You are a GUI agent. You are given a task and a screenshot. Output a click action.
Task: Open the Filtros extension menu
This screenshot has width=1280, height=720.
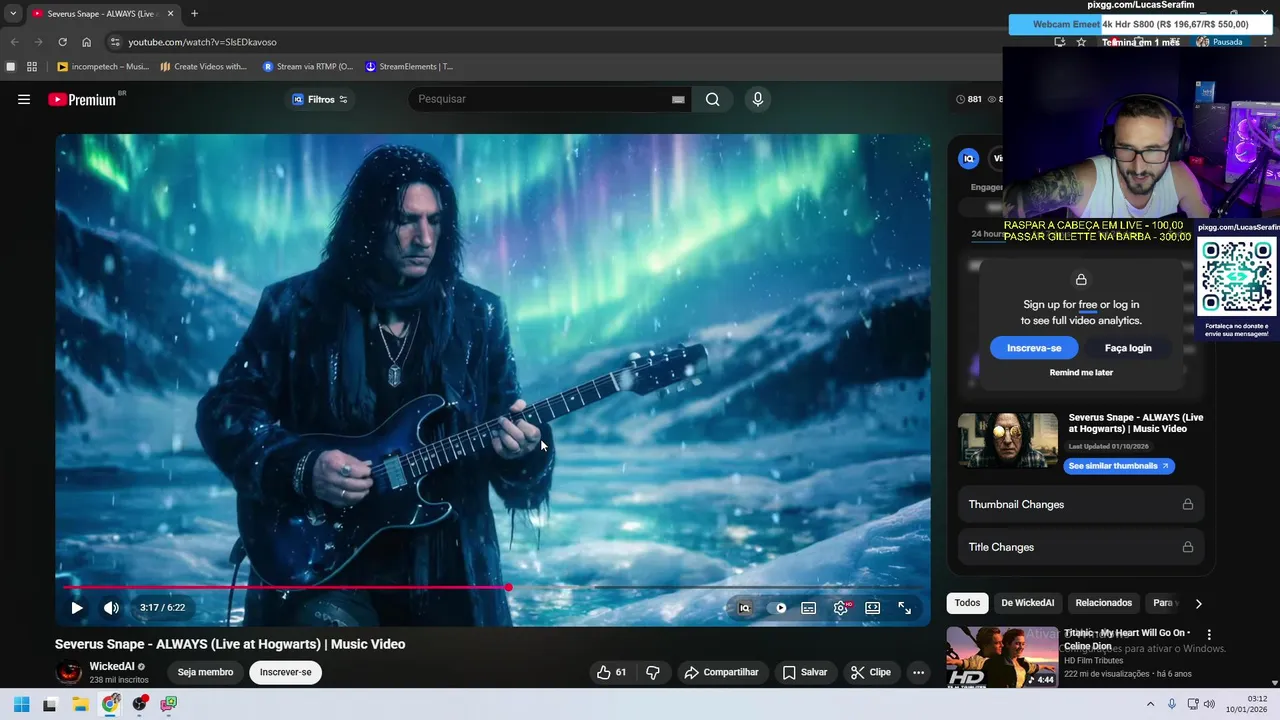pyautogui.click(x=319, y=99)
